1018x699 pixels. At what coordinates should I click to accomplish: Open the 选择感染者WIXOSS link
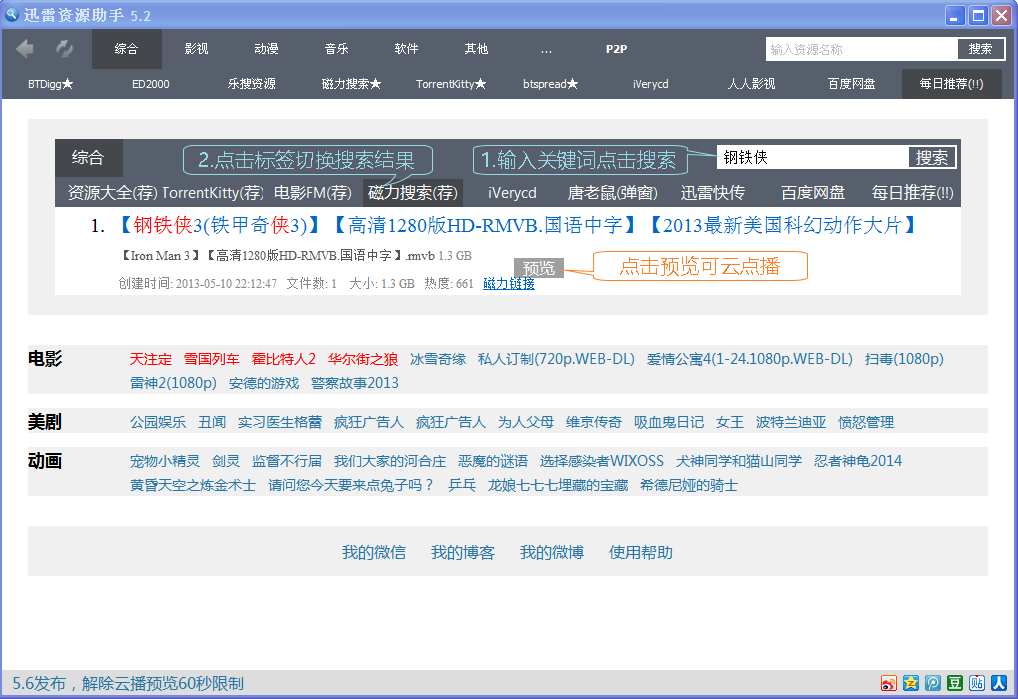click(602, 461)
